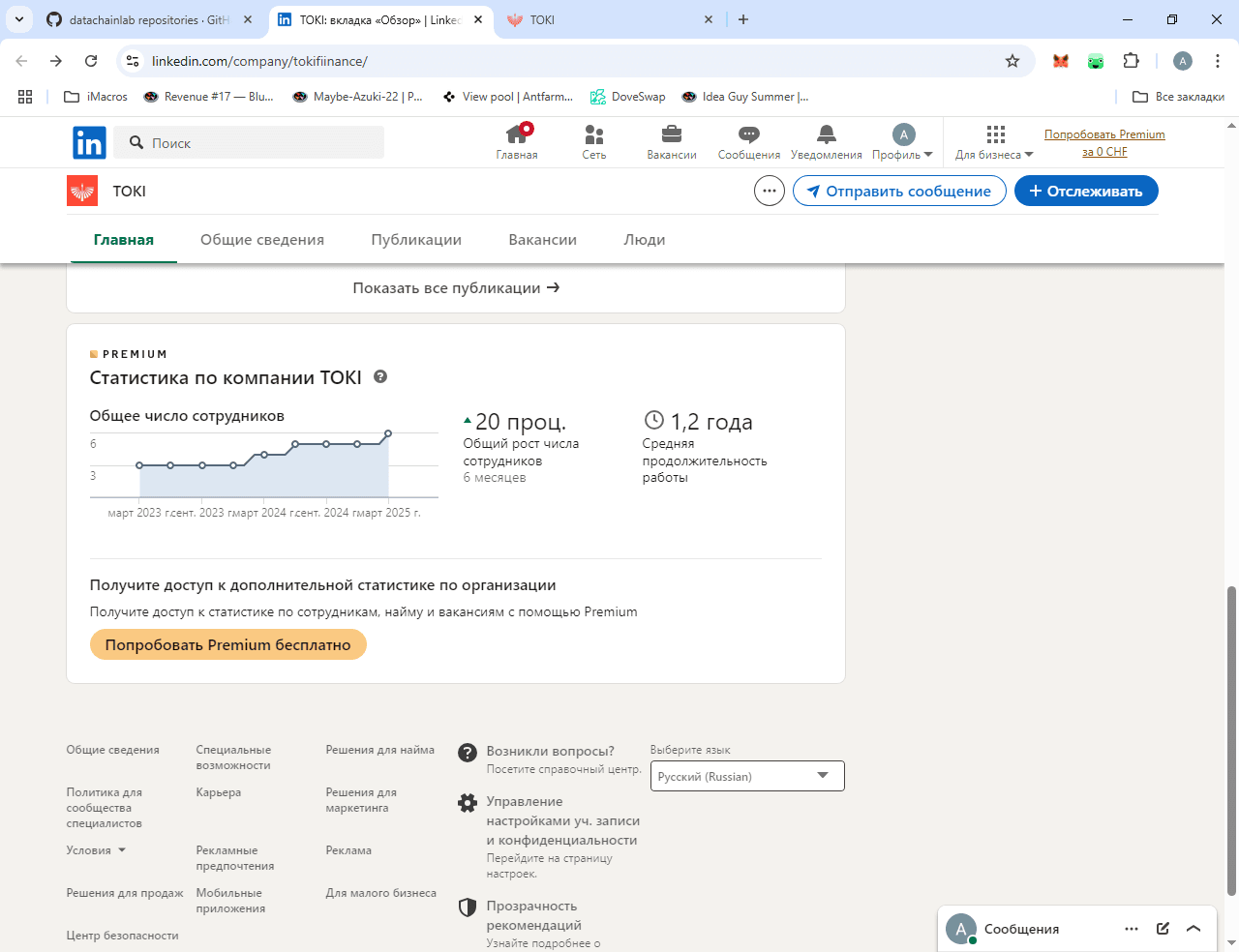Open View pool Antfarm bookmark

(x=507, y=97)
